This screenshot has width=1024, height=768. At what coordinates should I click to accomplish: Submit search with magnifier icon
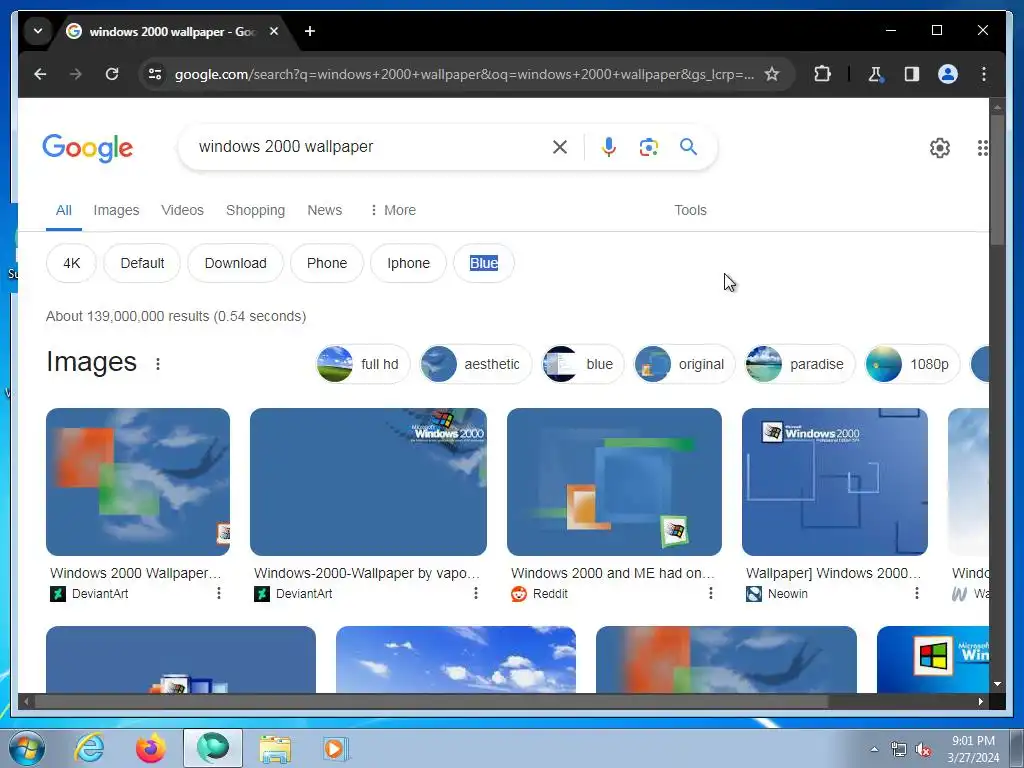pos(688,147)
